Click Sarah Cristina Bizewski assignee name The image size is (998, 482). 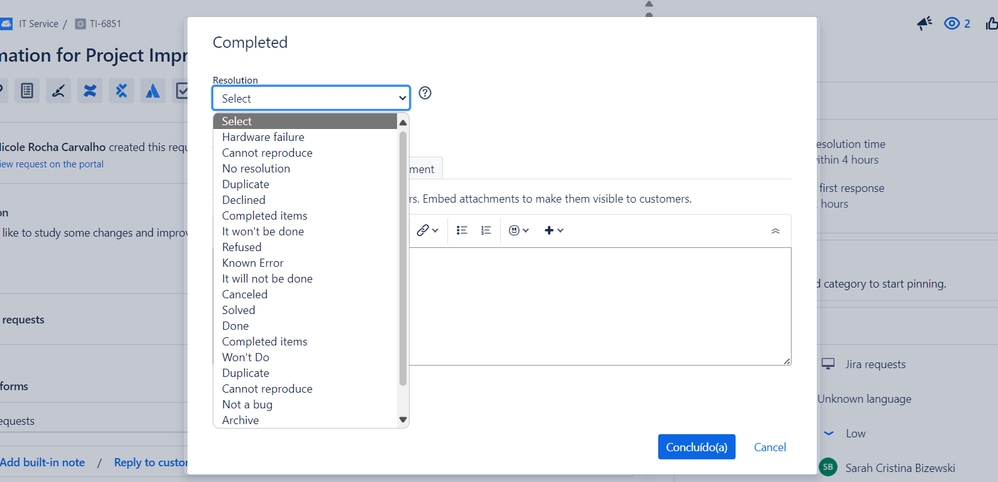(900, 467)
